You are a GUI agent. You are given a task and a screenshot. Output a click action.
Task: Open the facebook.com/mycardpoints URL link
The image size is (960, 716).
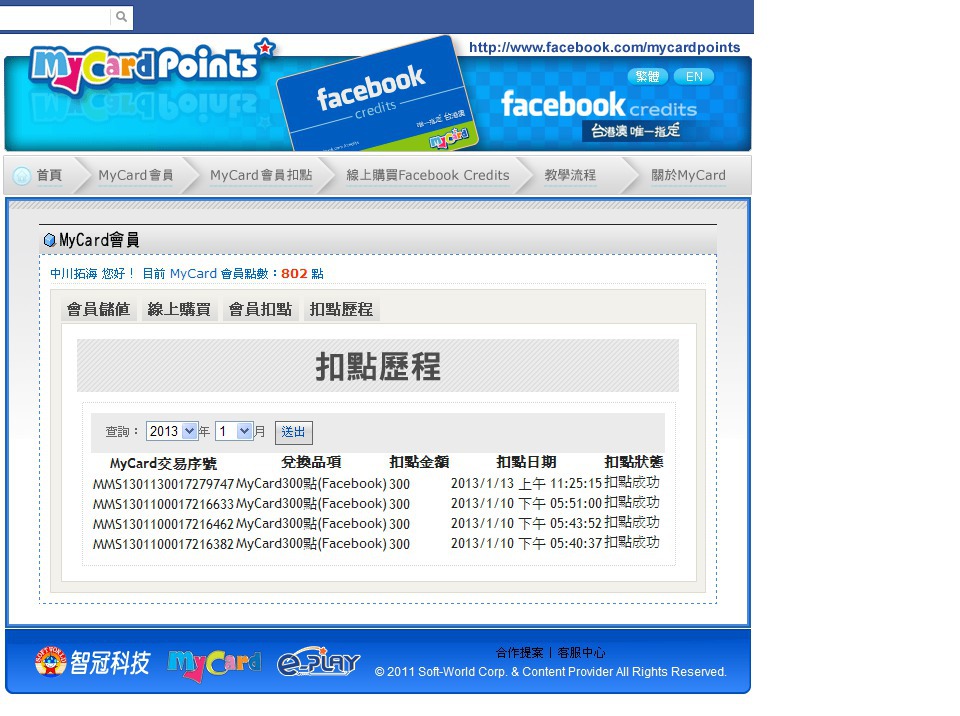(x=604, y=47)
